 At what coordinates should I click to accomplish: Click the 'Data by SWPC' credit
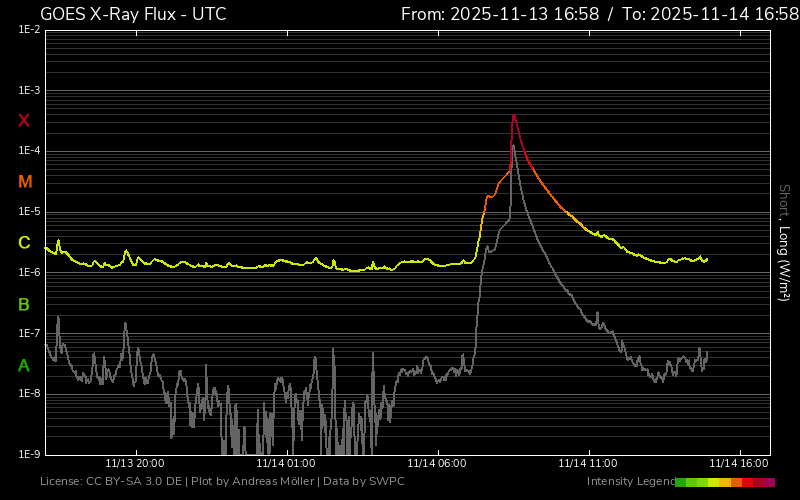(x=364, y=481)
